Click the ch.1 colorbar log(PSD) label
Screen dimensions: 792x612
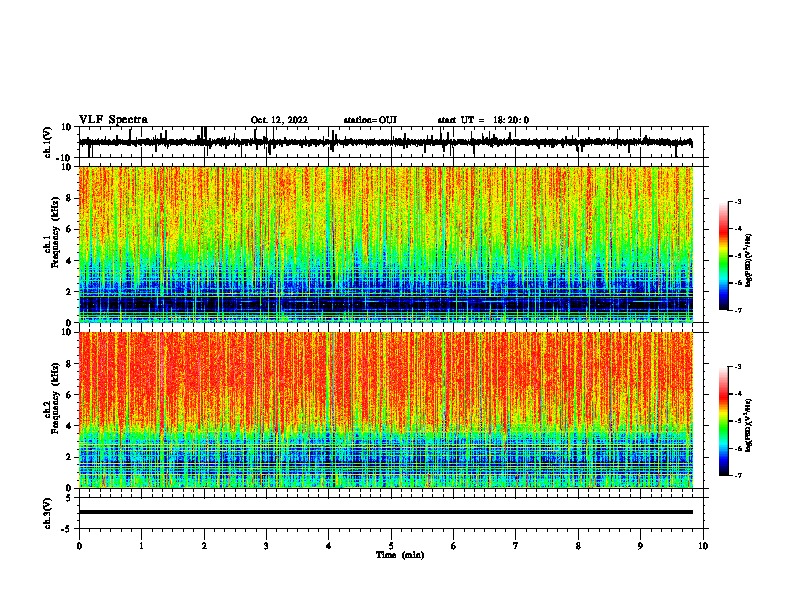pos(748,261)
